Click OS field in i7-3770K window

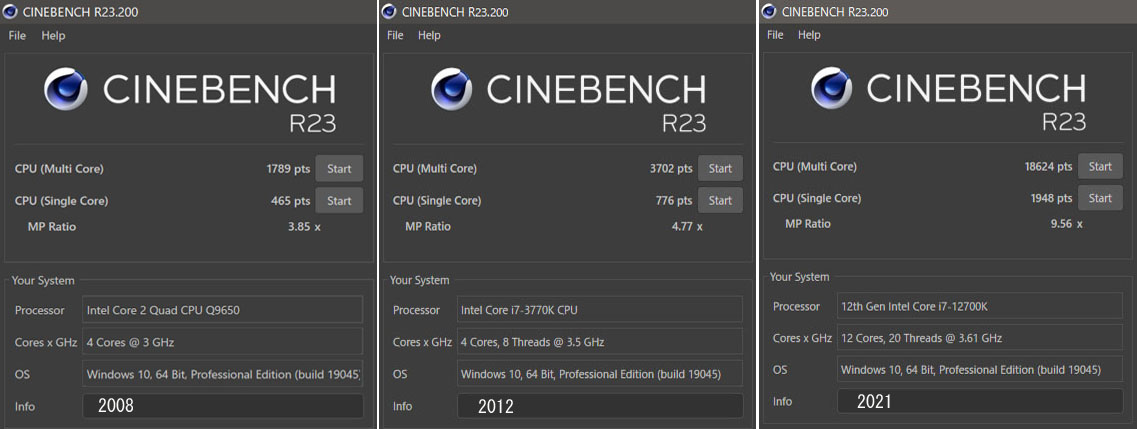click(x=600, y=374)
